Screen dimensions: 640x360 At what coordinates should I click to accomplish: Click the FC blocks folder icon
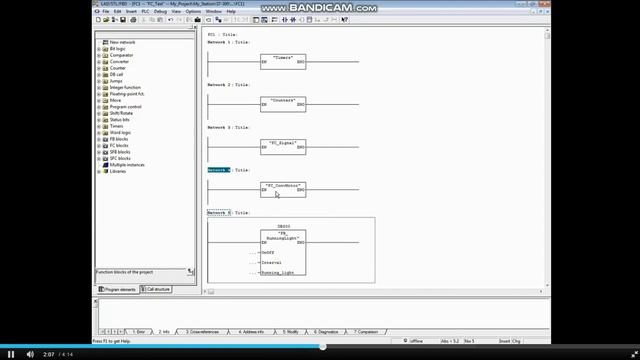pos(105,145)
